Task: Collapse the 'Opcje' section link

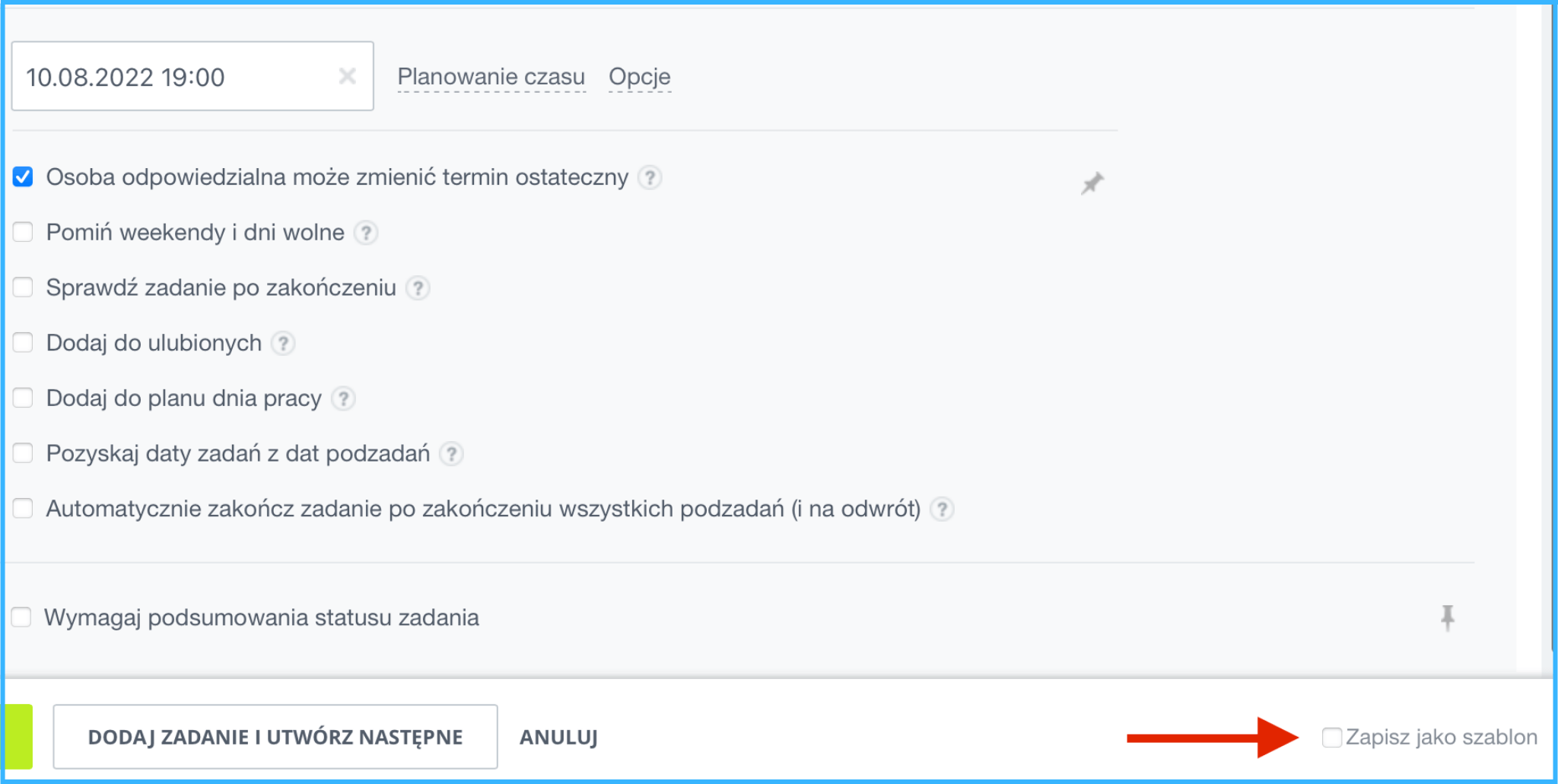Action: tap(639, 77)
